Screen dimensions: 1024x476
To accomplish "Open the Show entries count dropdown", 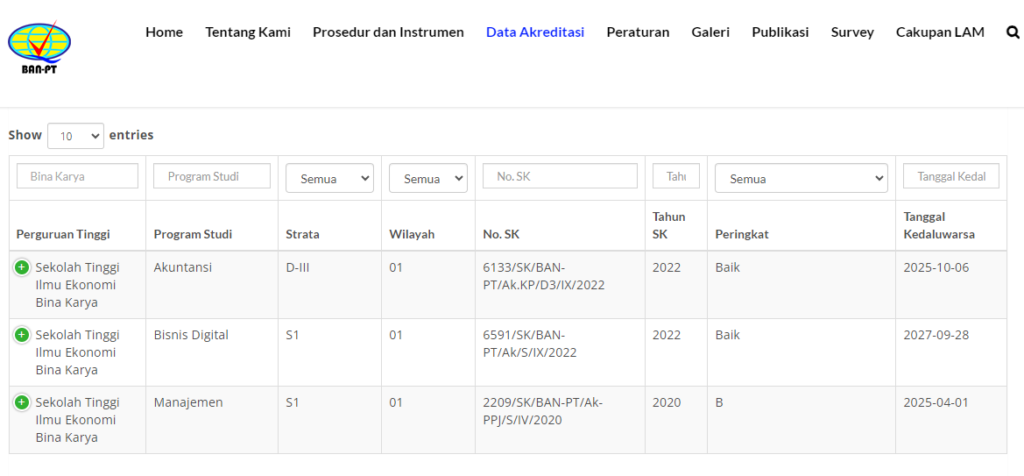I will point(76,136).
